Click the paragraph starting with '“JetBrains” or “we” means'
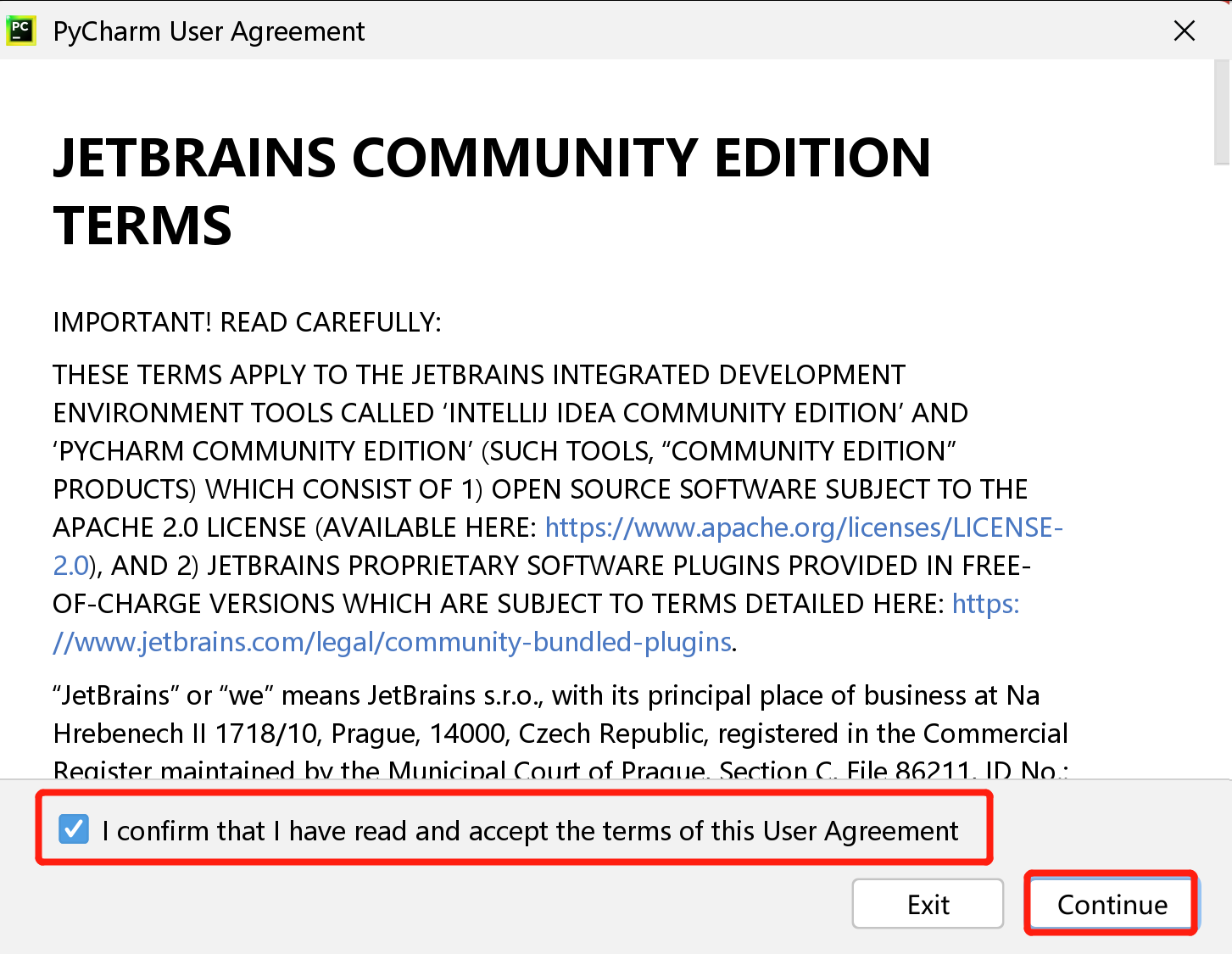This screenshot has width=1232, height=954. point(560,734)
